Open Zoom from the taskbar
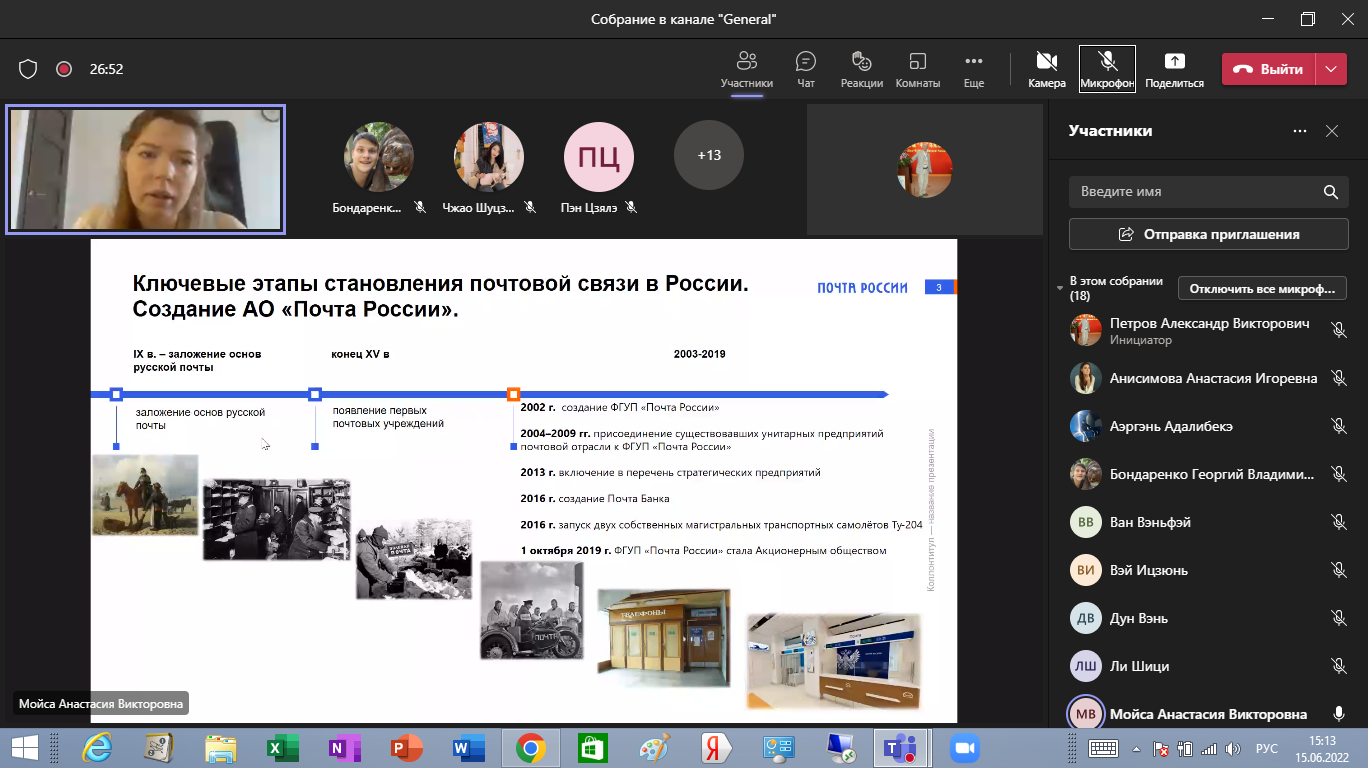This screenshot has width=1368, height=768. pos(963,748)
